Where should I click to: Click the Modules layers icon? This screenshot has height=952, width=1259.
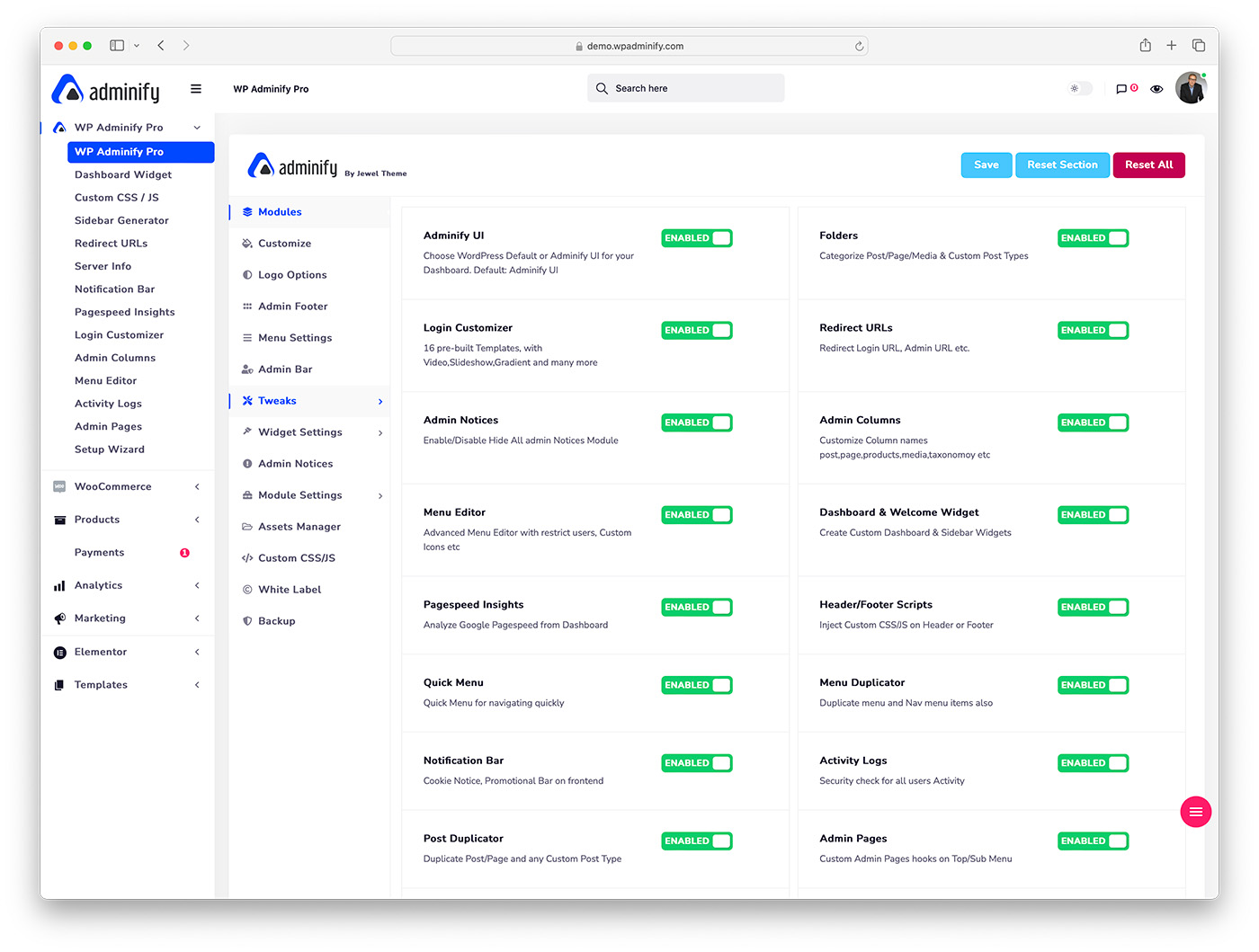coord(247,212)
